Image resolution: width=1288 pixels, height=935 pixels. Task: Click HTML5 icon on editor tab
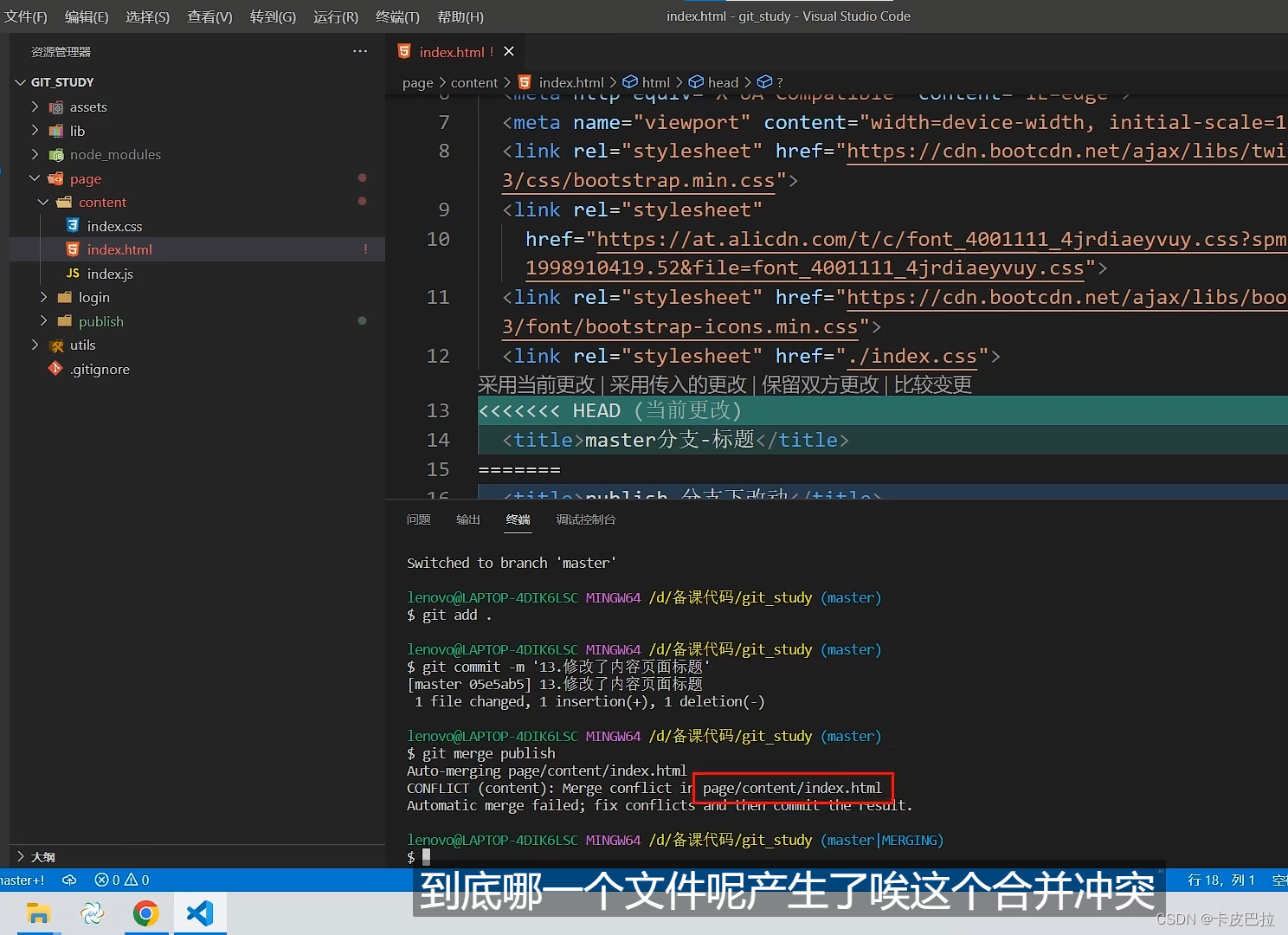point(404,51)
